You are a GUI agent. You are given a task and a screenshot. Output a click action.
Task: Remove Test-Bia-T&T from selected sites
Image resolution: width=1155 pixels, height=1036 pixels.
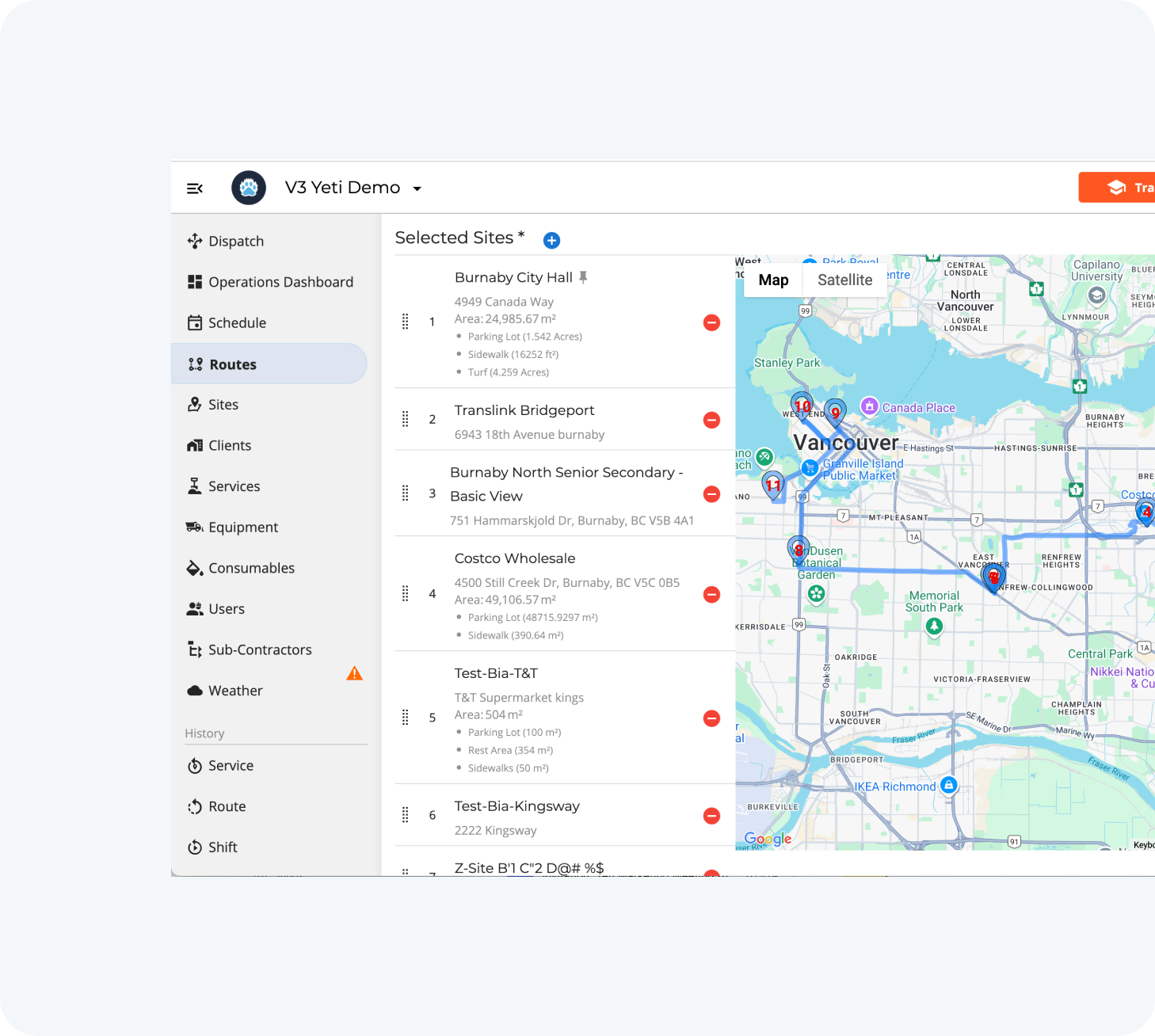point(711,718)
